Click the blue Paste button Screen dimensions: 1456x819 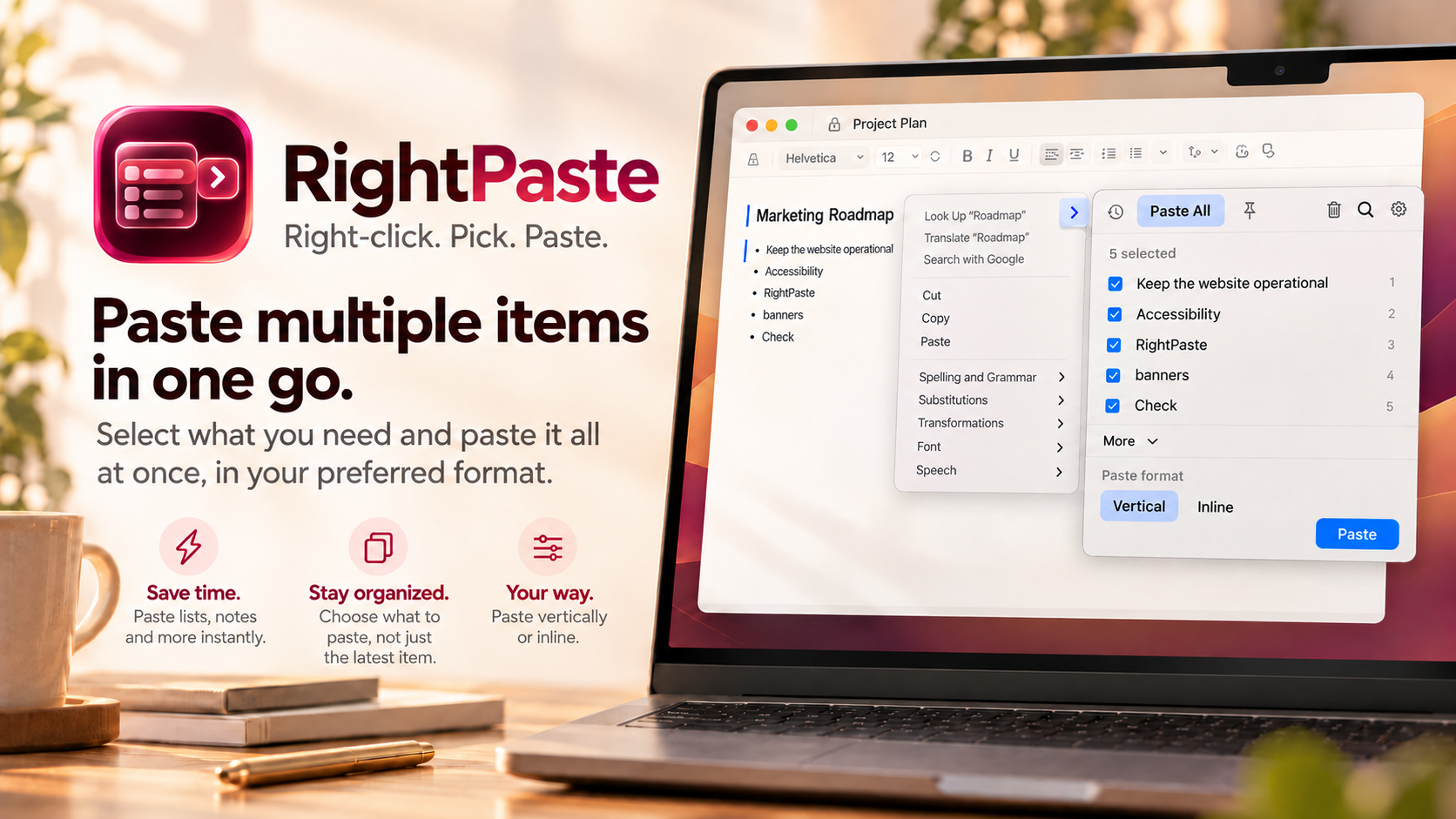tap(1357, 534)
